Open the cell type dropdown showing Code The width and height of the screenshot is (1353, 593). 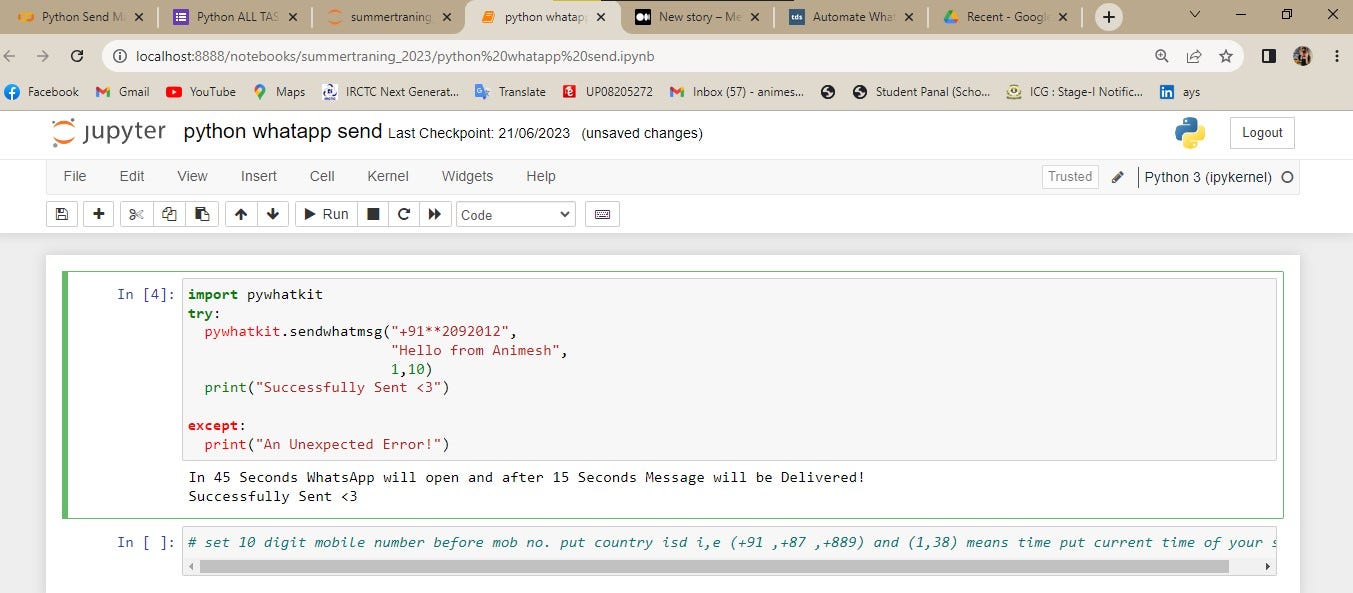click(x=515, y=213)
